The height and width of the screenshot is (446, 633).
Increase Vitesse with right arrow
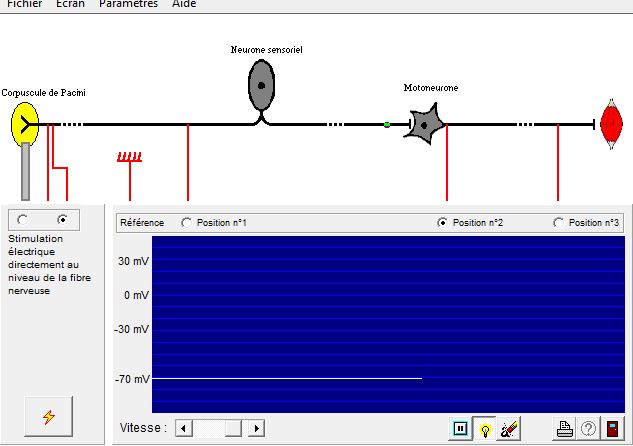(256, 428)
